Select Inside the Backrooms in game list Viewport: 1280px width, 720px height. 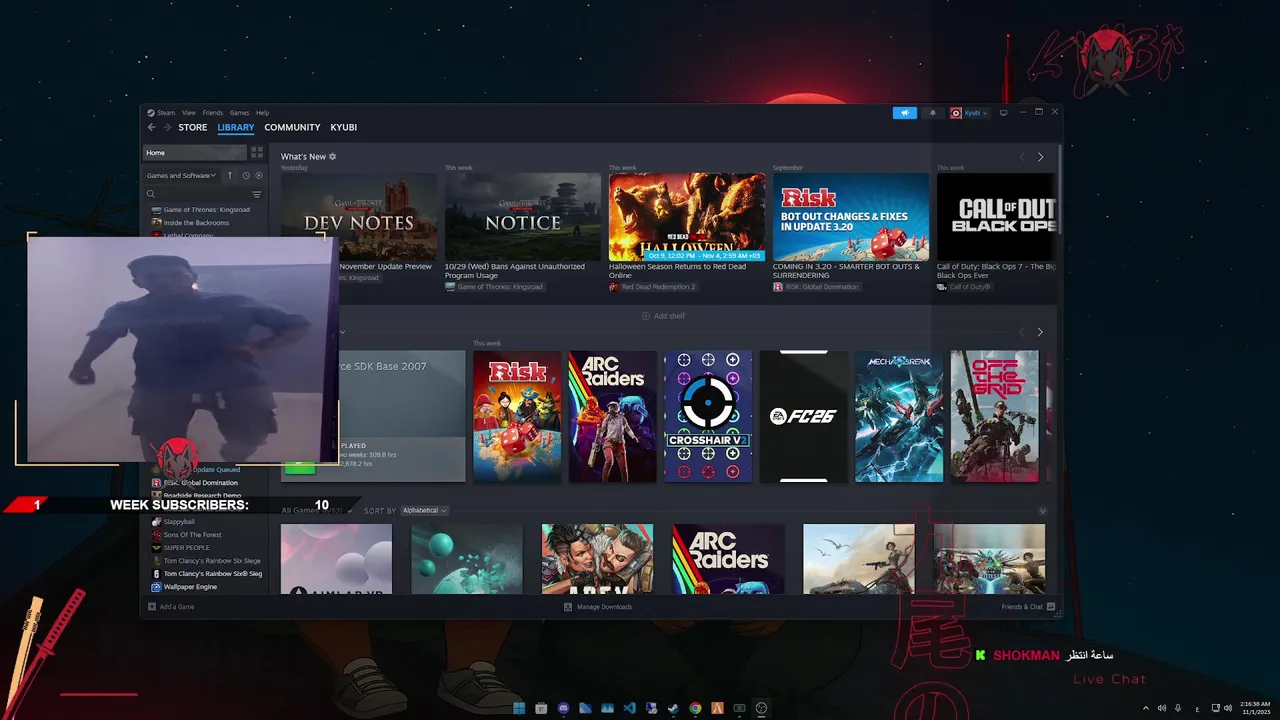tap(190, 223)
